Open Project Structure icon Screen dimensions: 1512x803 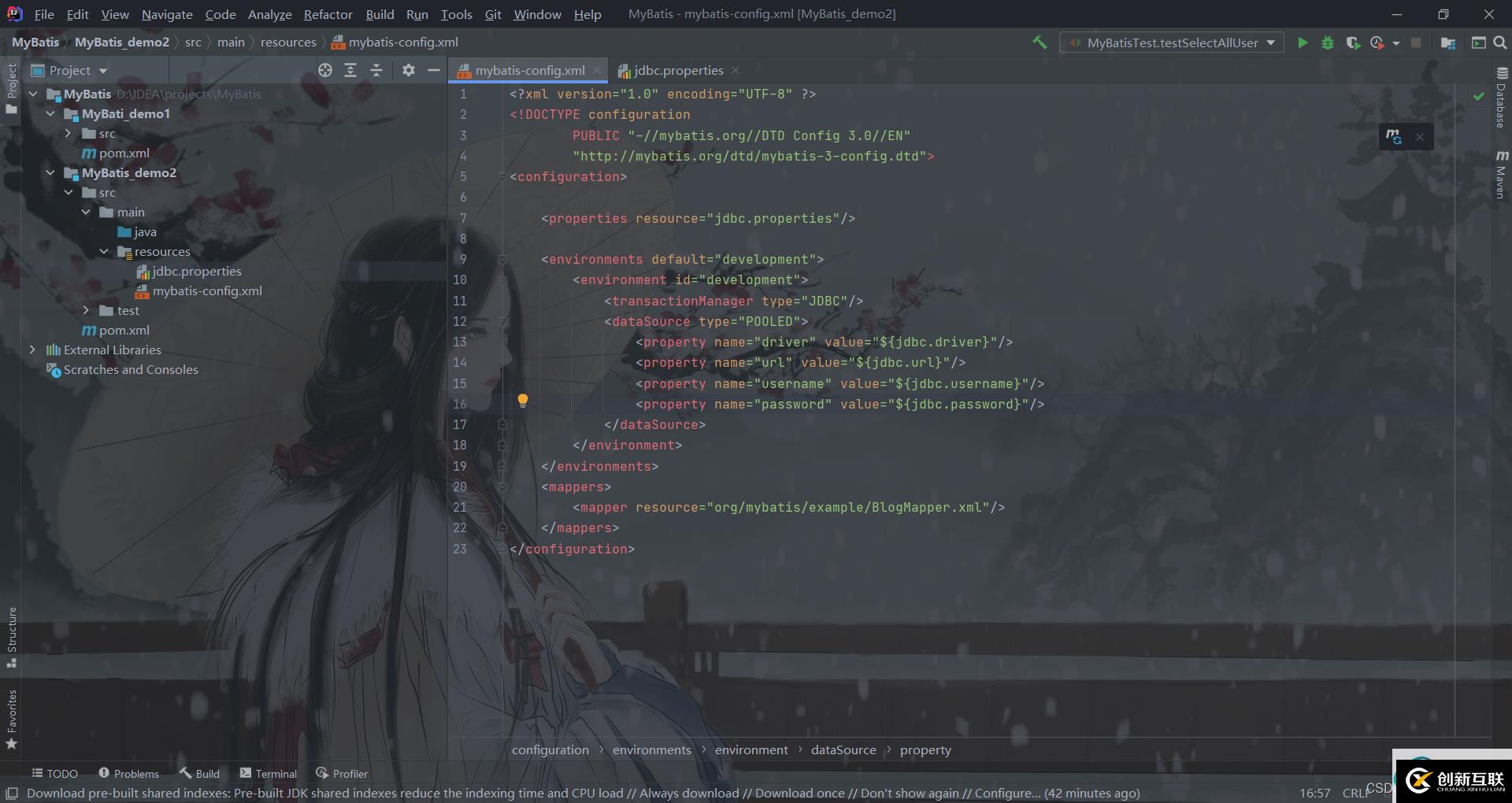(1447, 43)
